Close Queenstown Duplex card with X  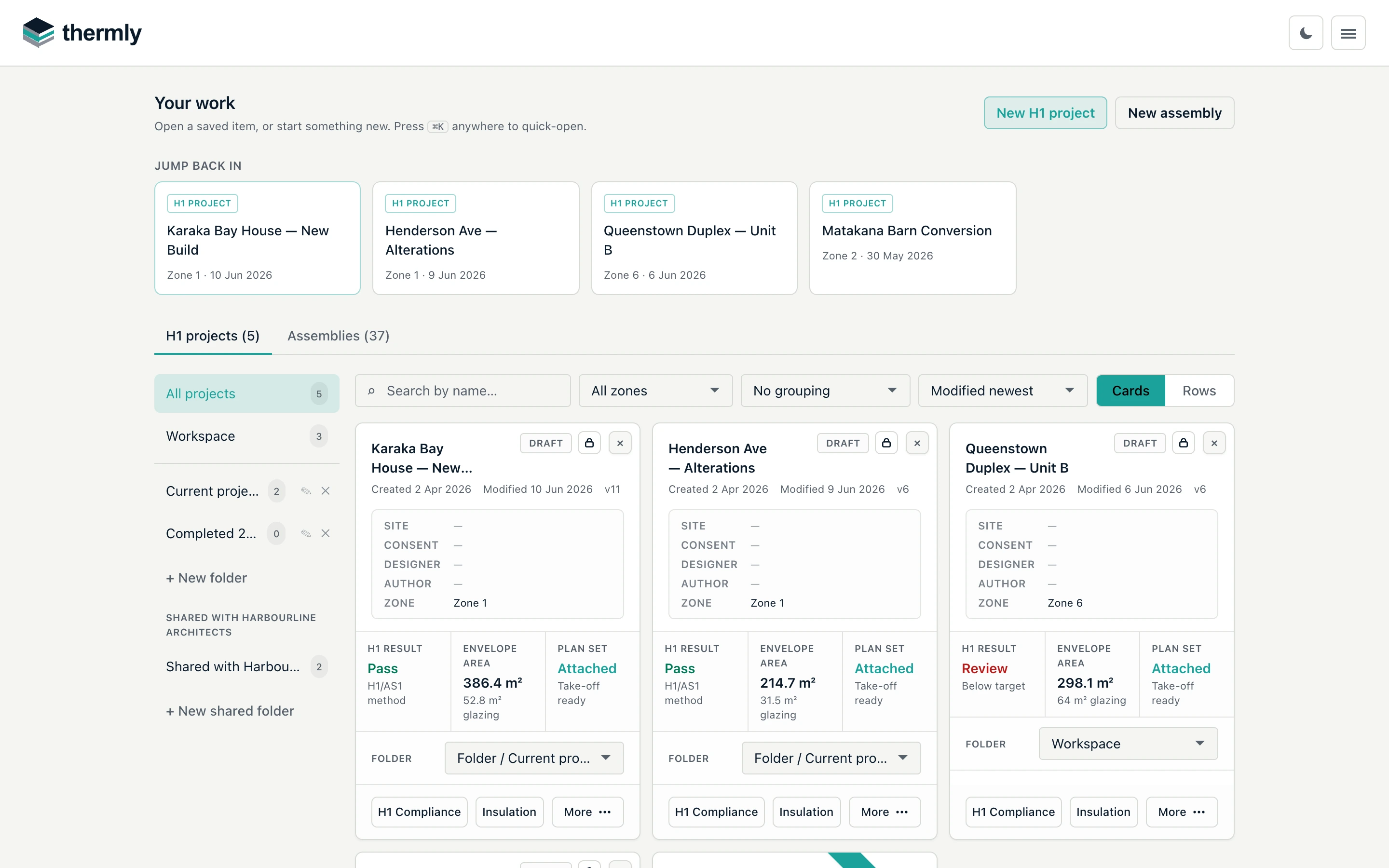1214,443
